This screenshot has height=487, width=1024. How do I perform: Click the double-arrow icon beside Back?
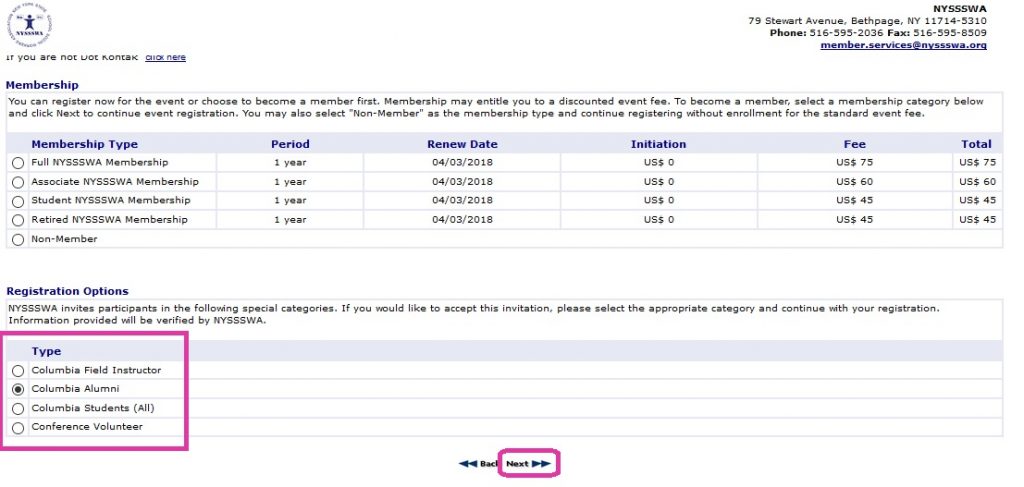[467, 464]
